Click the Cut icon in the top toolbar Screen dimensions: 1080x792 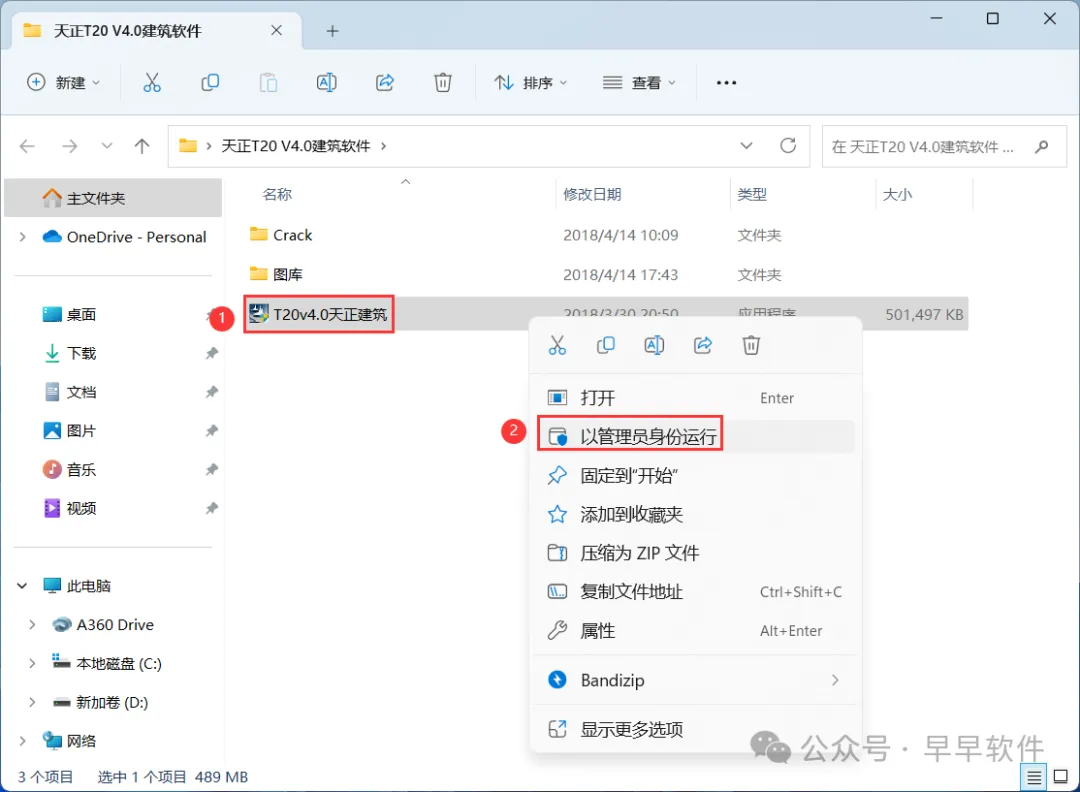(152, 83)
